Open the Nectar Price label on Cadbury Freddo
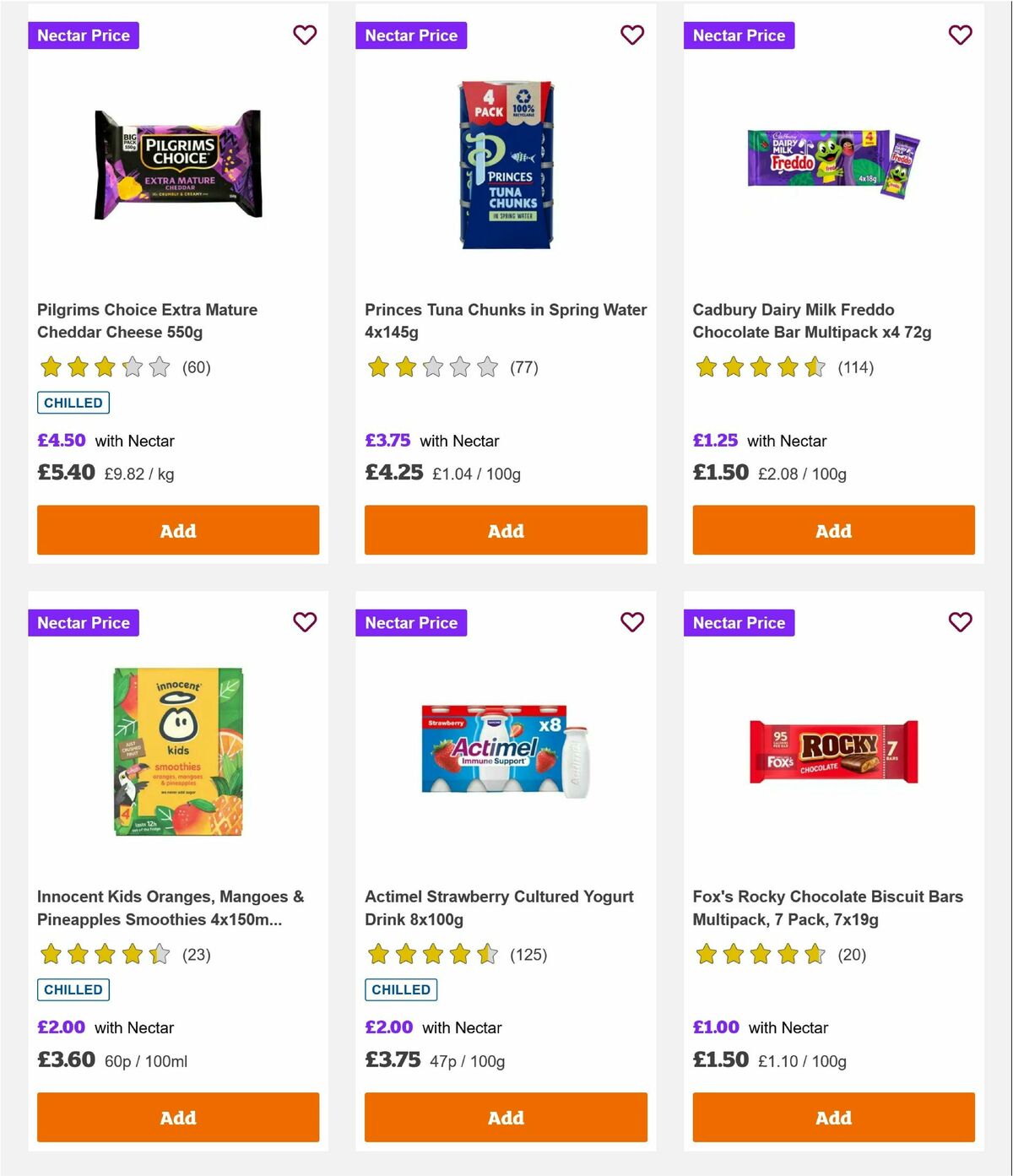This screenshot has height=1176, width=1013. click(739, 35)
